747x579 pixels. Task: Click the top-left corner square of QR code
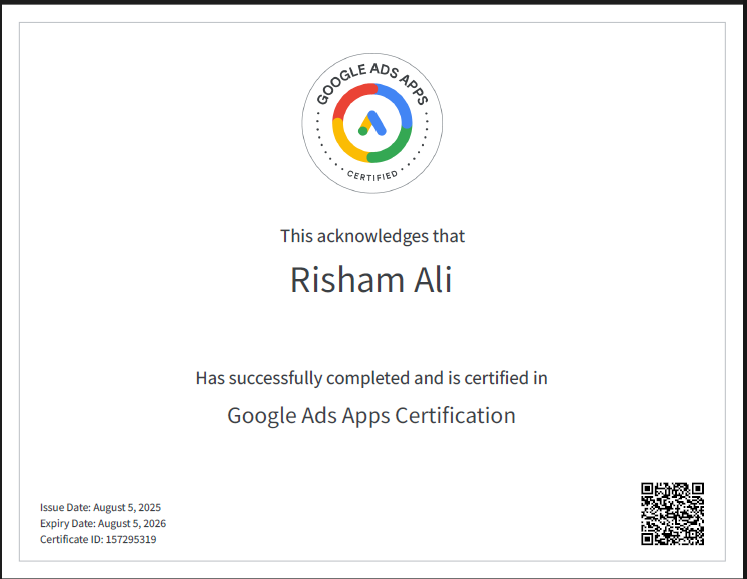click(x=650, y=491)
